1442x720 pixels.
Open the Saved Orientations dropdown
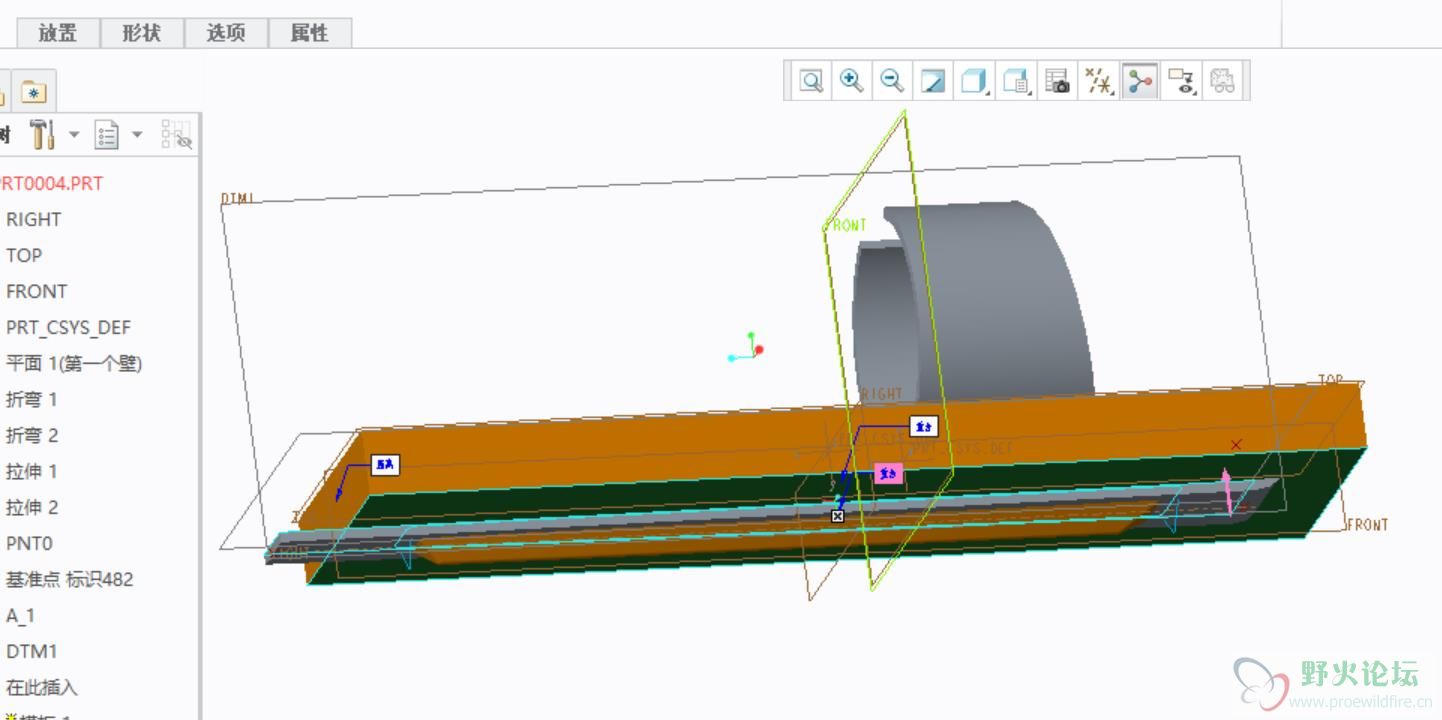(x=1016, y=81)
